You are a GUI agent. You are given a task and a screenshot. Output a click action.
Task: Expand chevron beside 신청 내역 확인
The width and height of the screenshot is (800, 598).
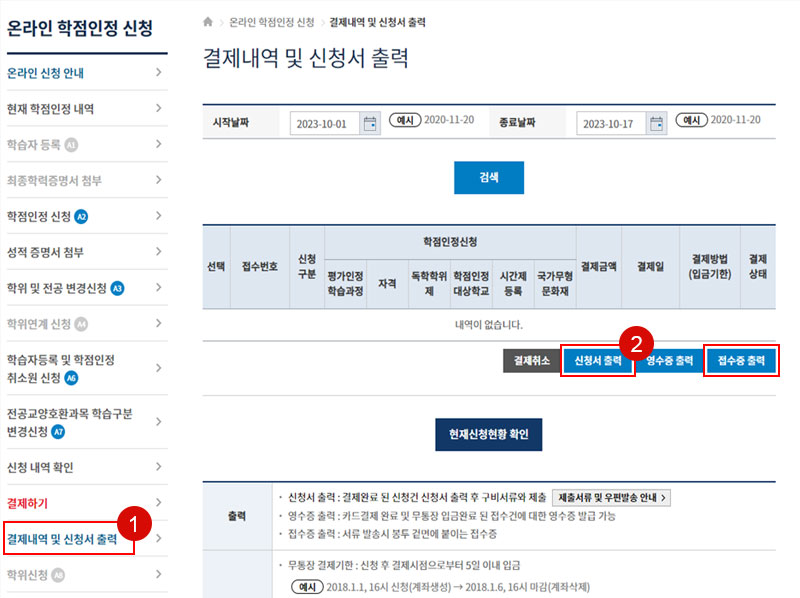[158, 467]
